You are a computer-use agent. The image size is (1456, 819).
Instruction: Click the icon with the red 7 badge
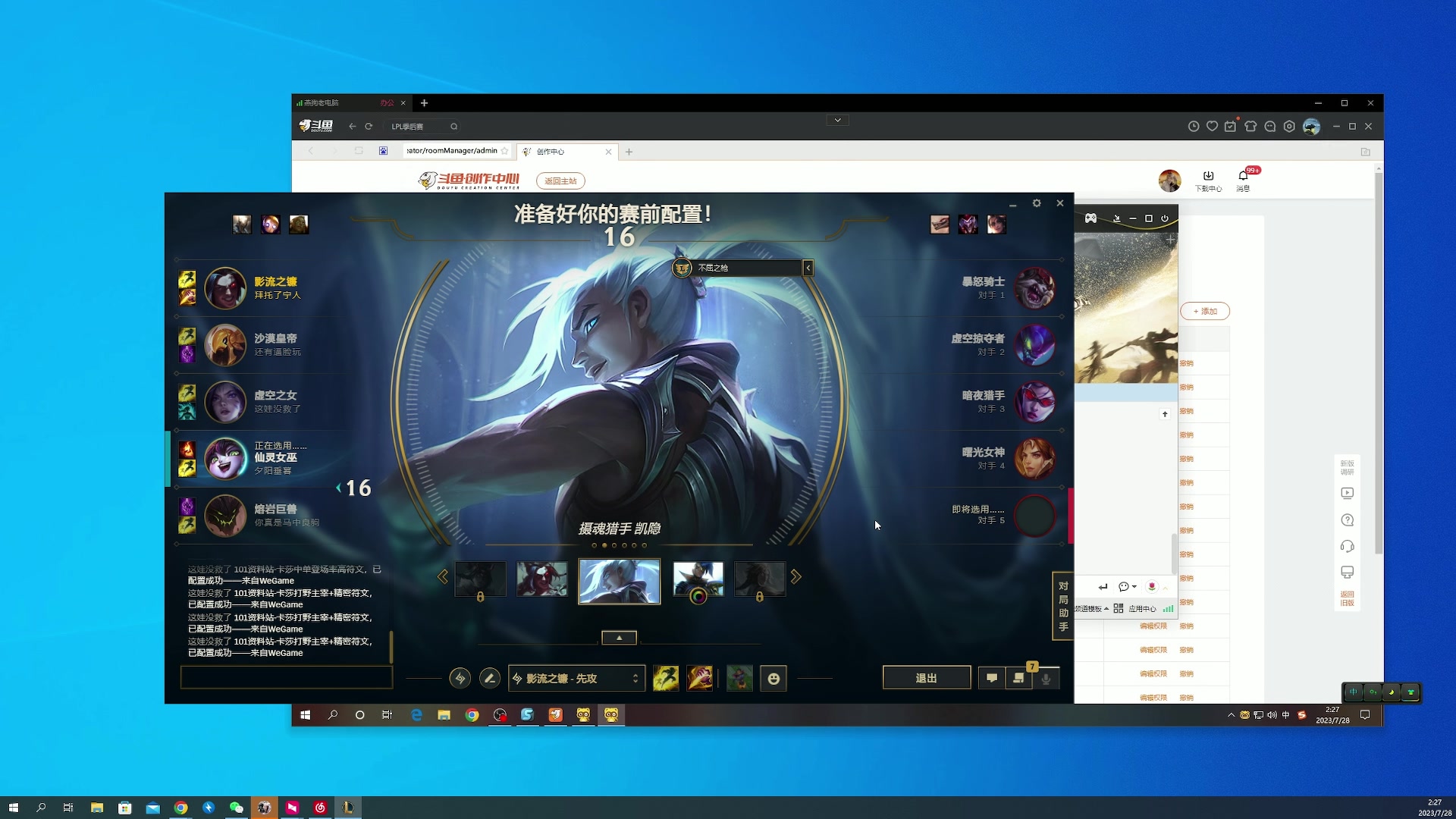tap(1018, 678)
